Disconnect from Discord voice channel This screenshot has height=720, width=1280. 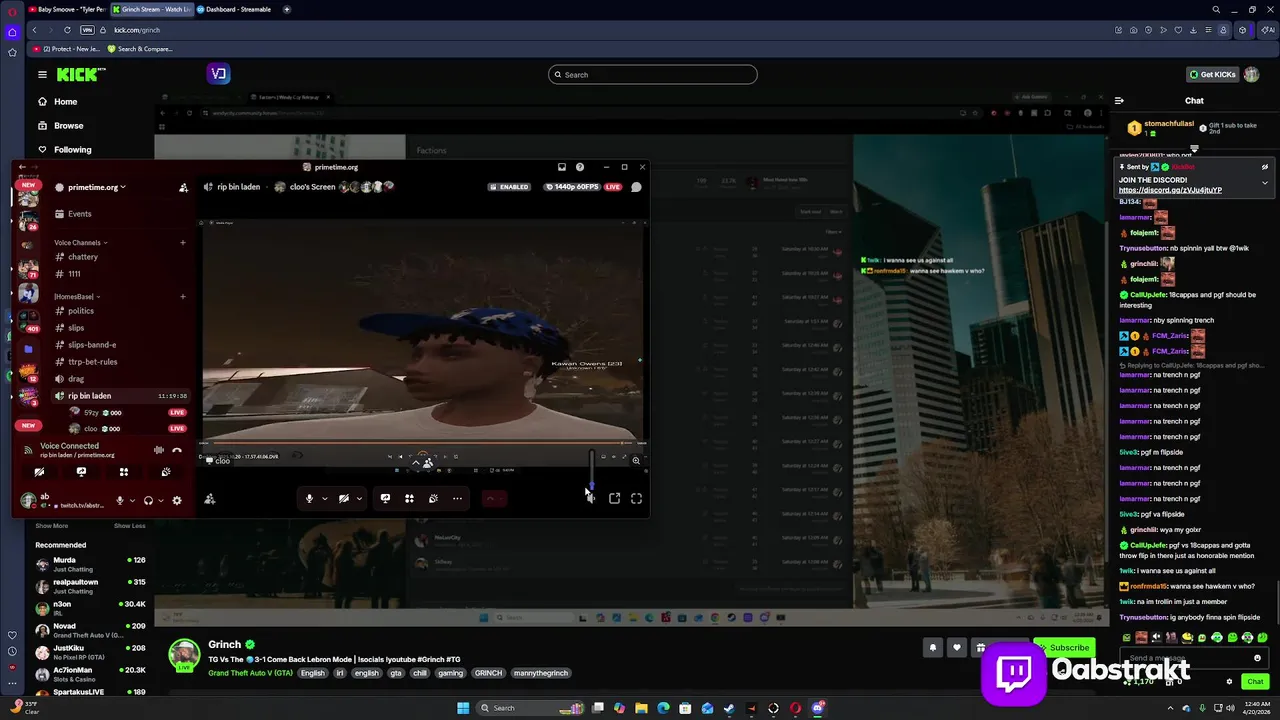pyautogui.click(x=177, y=450)
